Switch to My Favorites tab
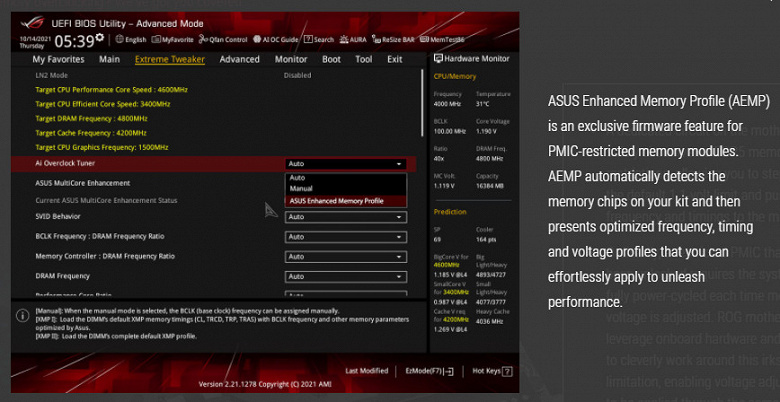780x402 pixels. pos(58,59)
